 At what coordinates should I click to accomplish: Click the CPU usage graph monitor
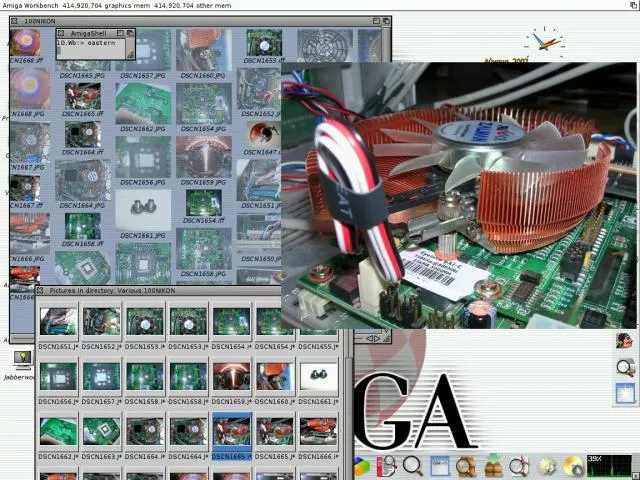(x=609, y=465)
